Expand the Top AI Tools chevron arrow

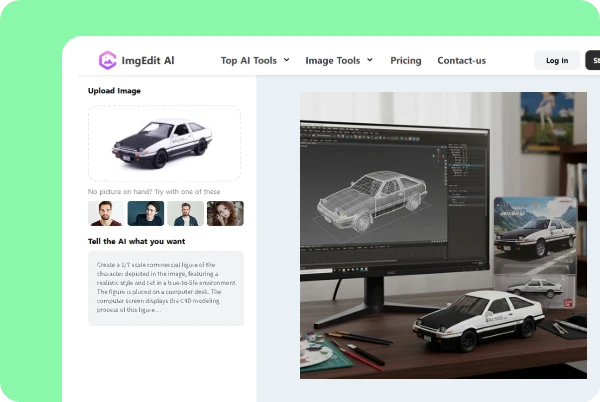tap(286, 60)
